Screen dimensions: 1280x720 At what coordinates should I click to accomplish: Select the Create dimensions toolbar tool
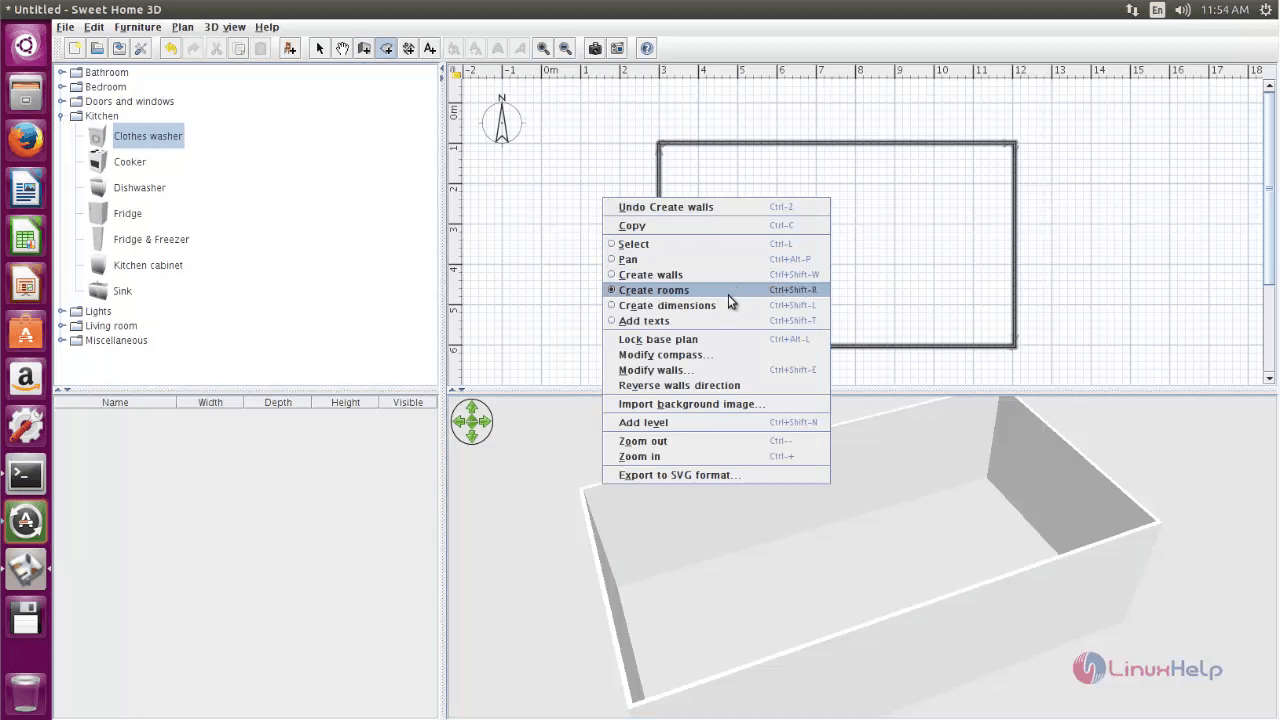coord(408,48)
